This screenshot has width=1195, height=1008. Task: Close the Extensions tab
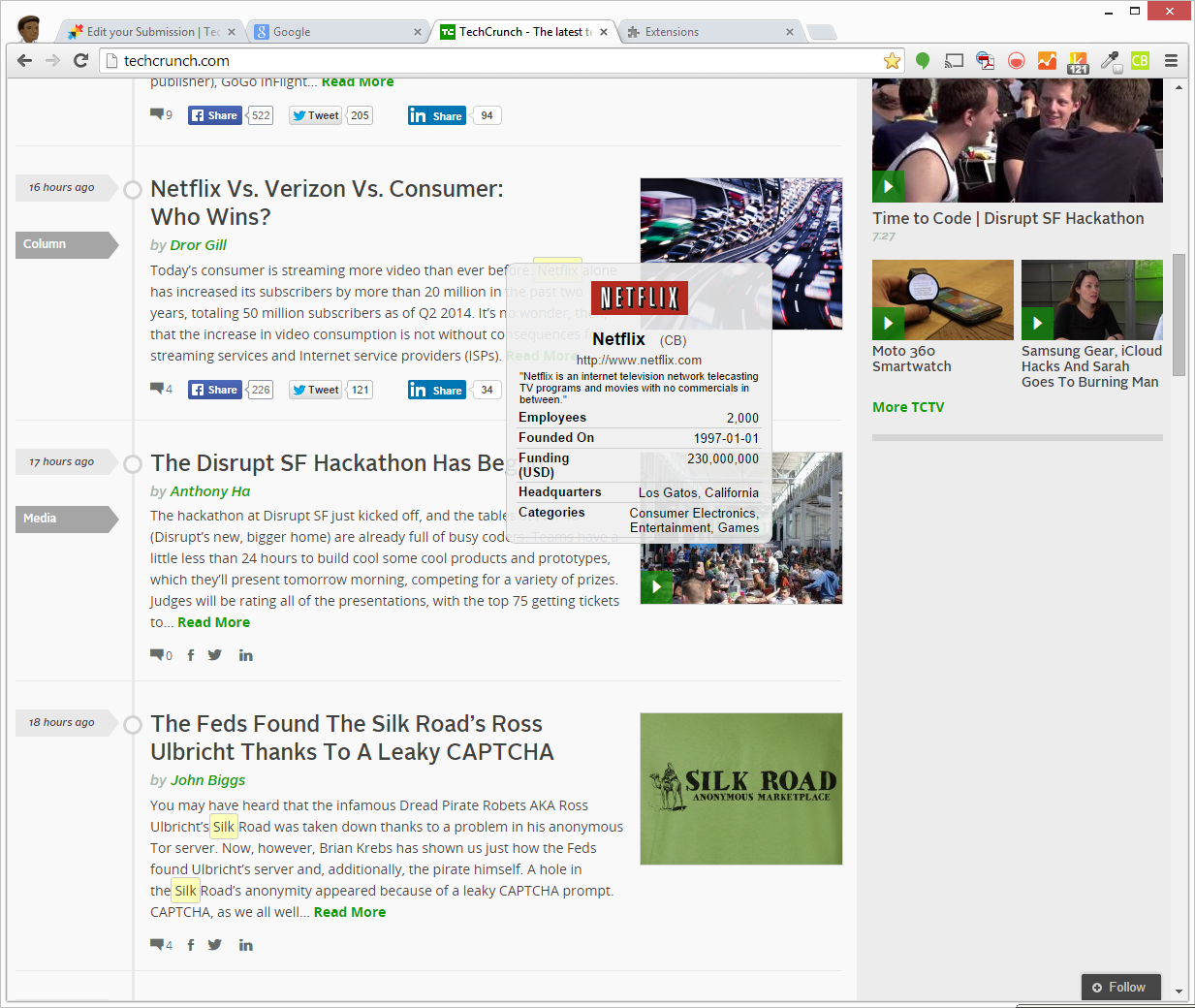[790, 32]
